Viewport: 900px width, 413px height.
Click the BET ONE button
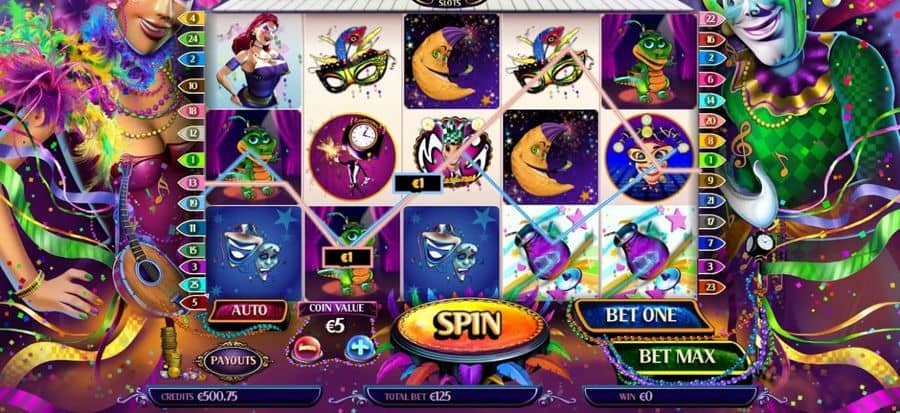coord(642,315)
